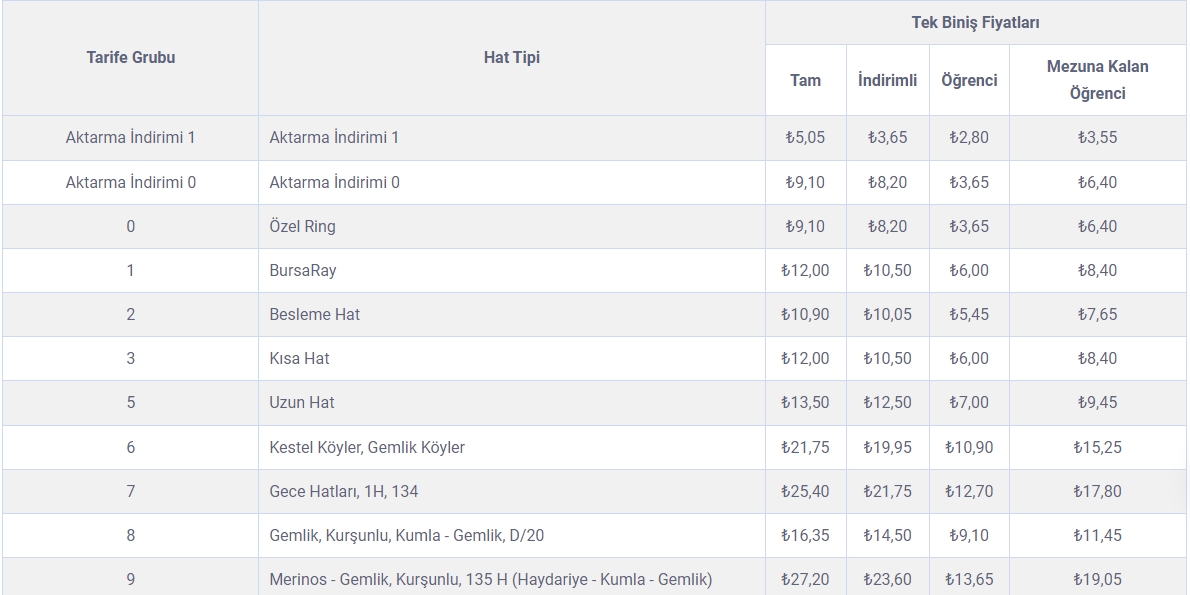
Task: Select Gece Hatları, 1H, 134 cell
Action: 512,492
